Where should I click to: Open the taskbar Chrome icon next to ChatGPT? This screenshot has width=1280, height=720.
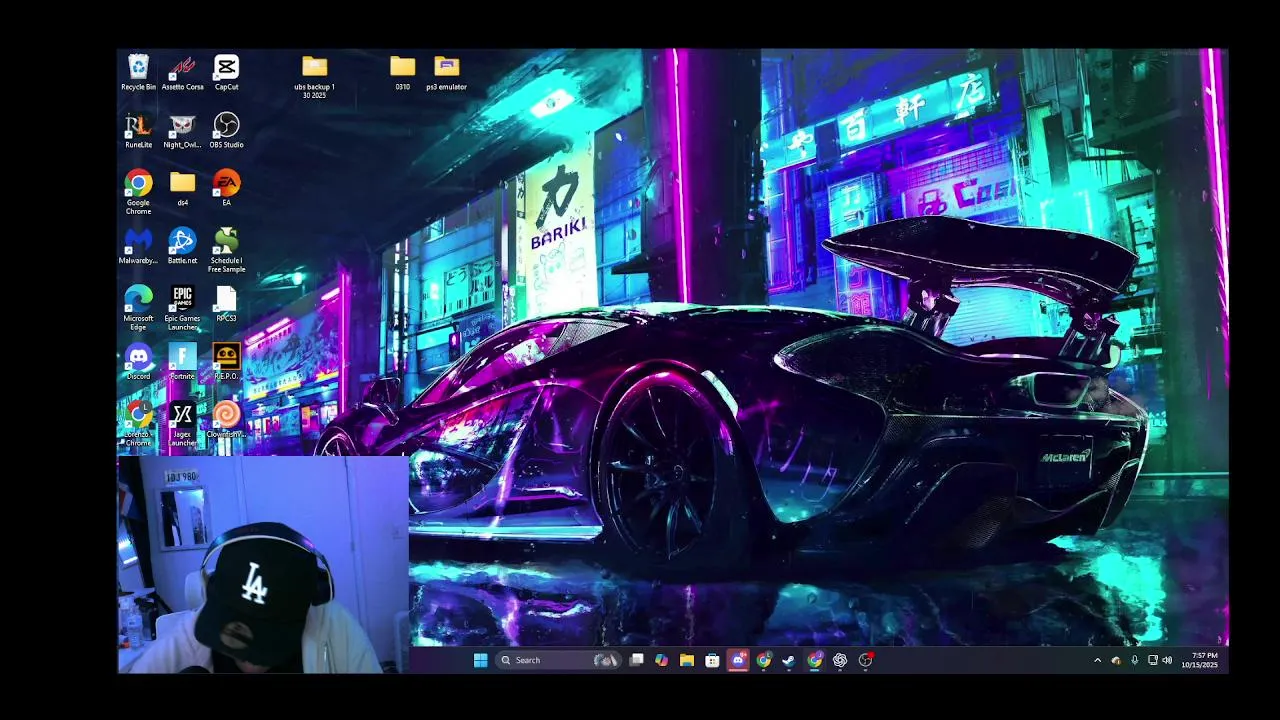coord(815,660)
